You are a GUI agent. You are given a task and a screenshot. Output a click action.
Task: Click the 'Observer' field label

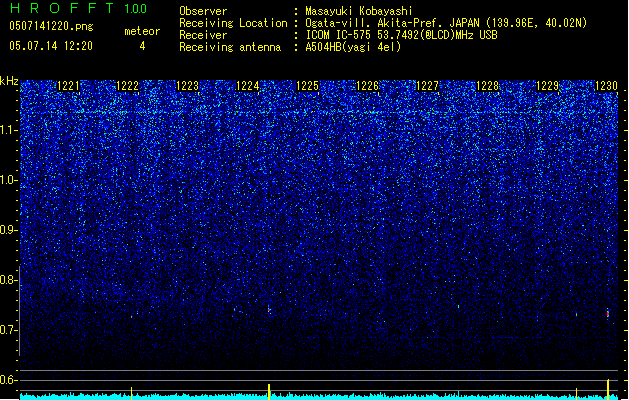203,11
